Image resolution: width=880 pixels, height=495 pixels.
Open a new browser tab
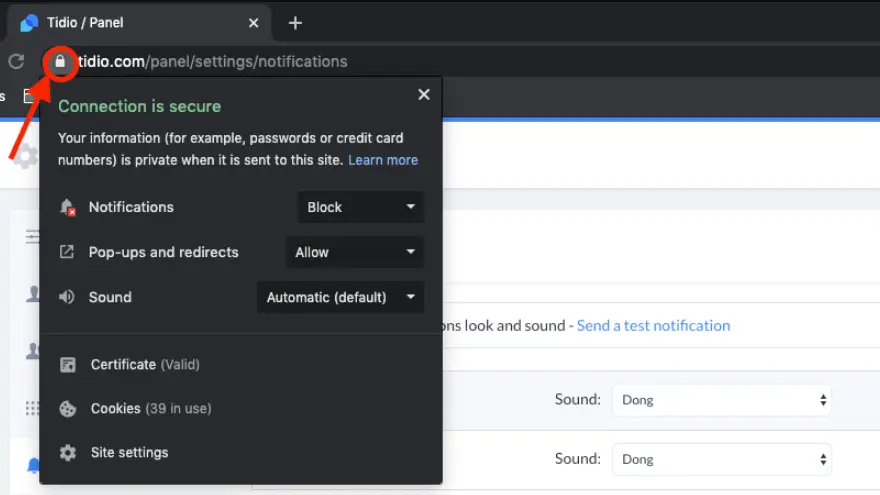(x=295, y=23)
